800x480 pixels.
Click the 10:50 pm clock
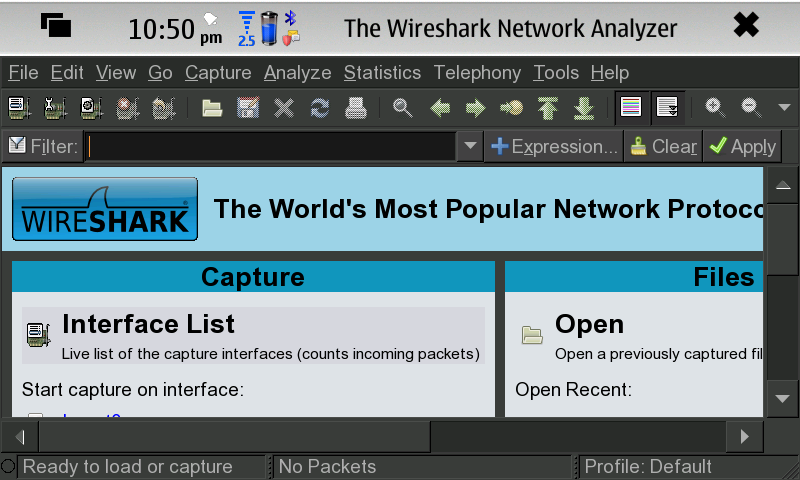[x=175, y=30]
